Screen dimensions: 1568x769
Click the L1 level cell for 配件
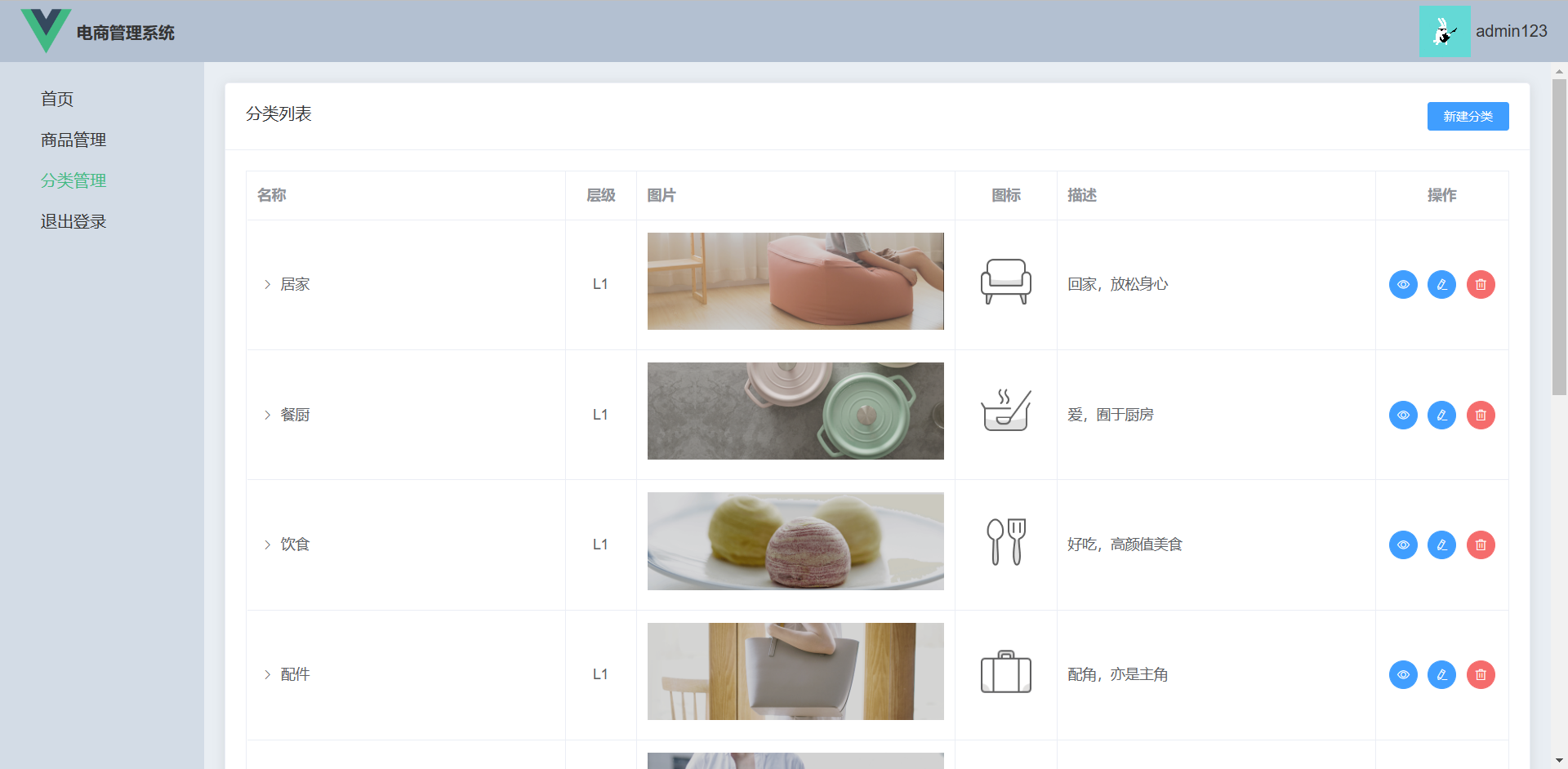600,674
